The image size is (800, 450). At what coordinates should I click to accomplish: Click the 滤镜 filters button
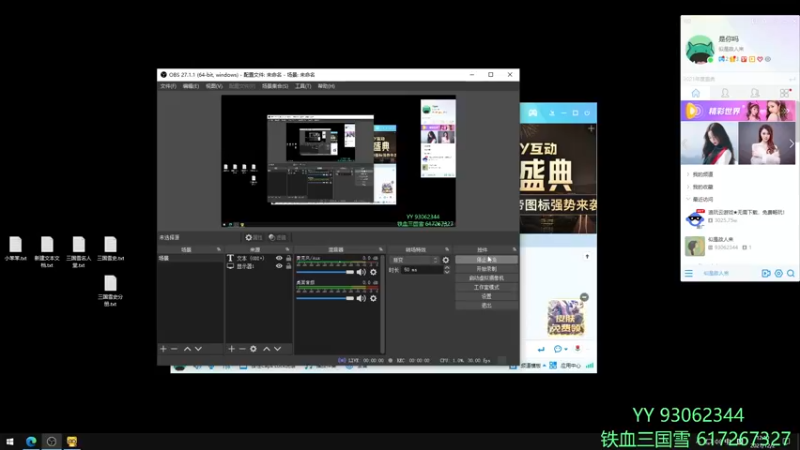[x=278, y=237]
